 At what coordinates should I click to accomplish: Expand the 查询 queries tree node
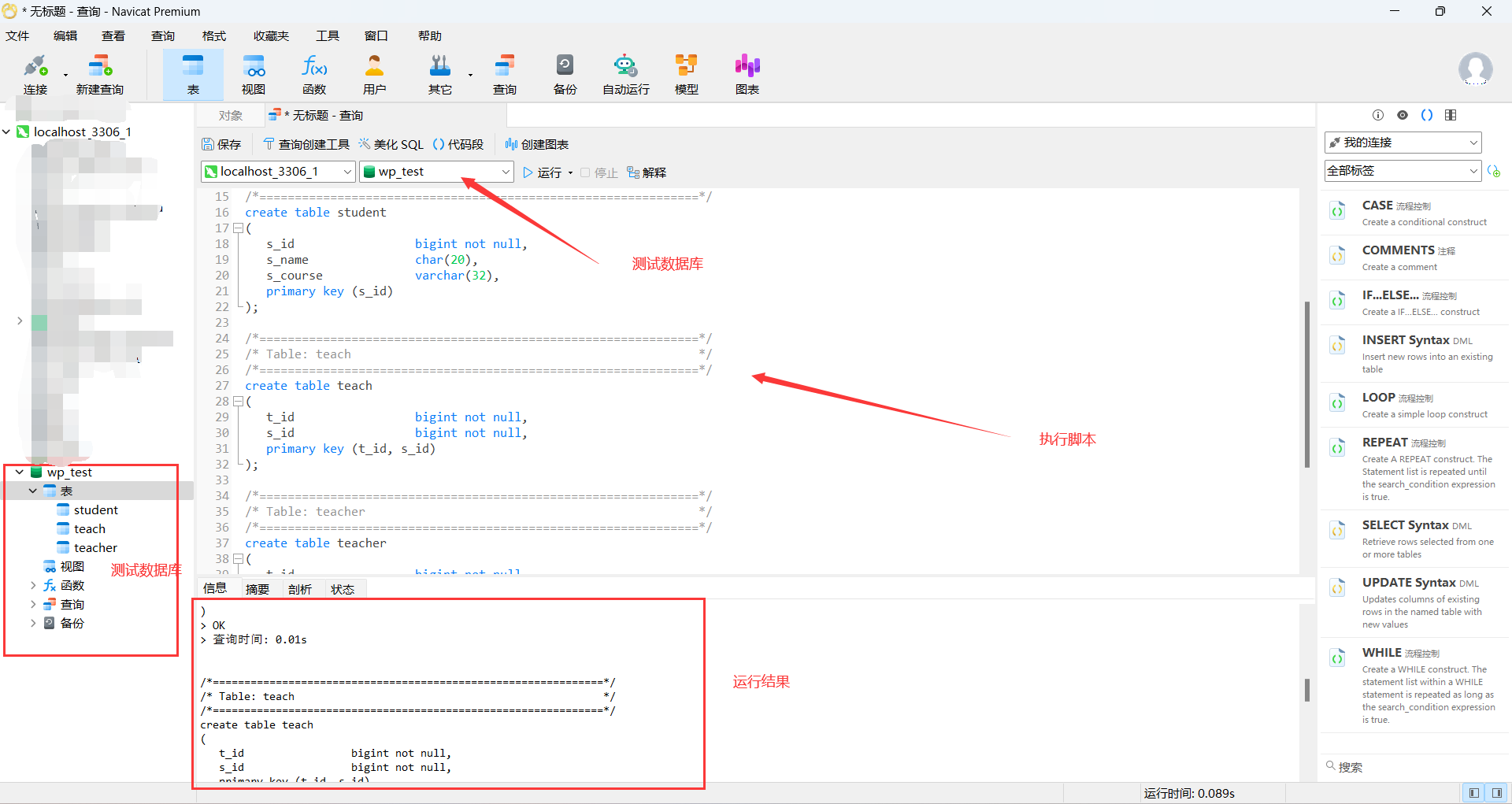tap(33, 605)
